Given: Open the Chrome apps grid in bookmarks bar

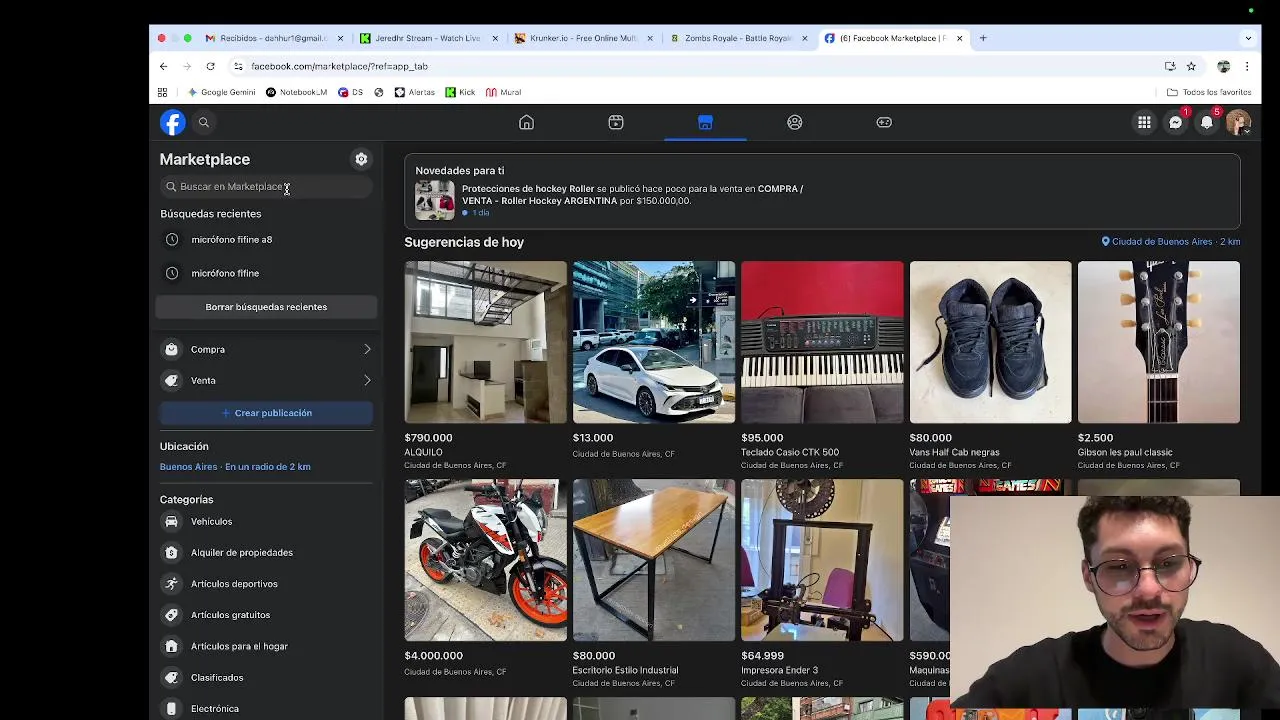Looking at the screenshot, I should click(162, 92).
